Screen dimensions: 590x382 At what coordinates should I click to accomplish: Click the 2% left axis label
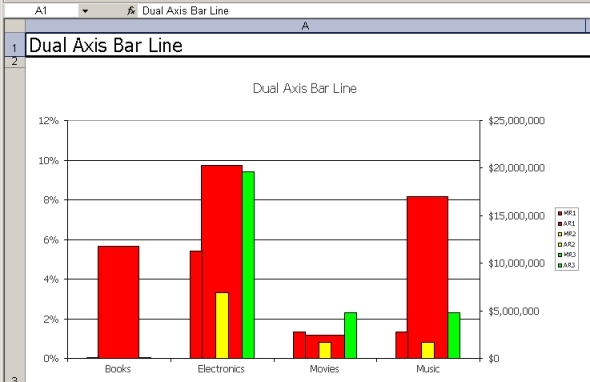click(x=51, y=320)
